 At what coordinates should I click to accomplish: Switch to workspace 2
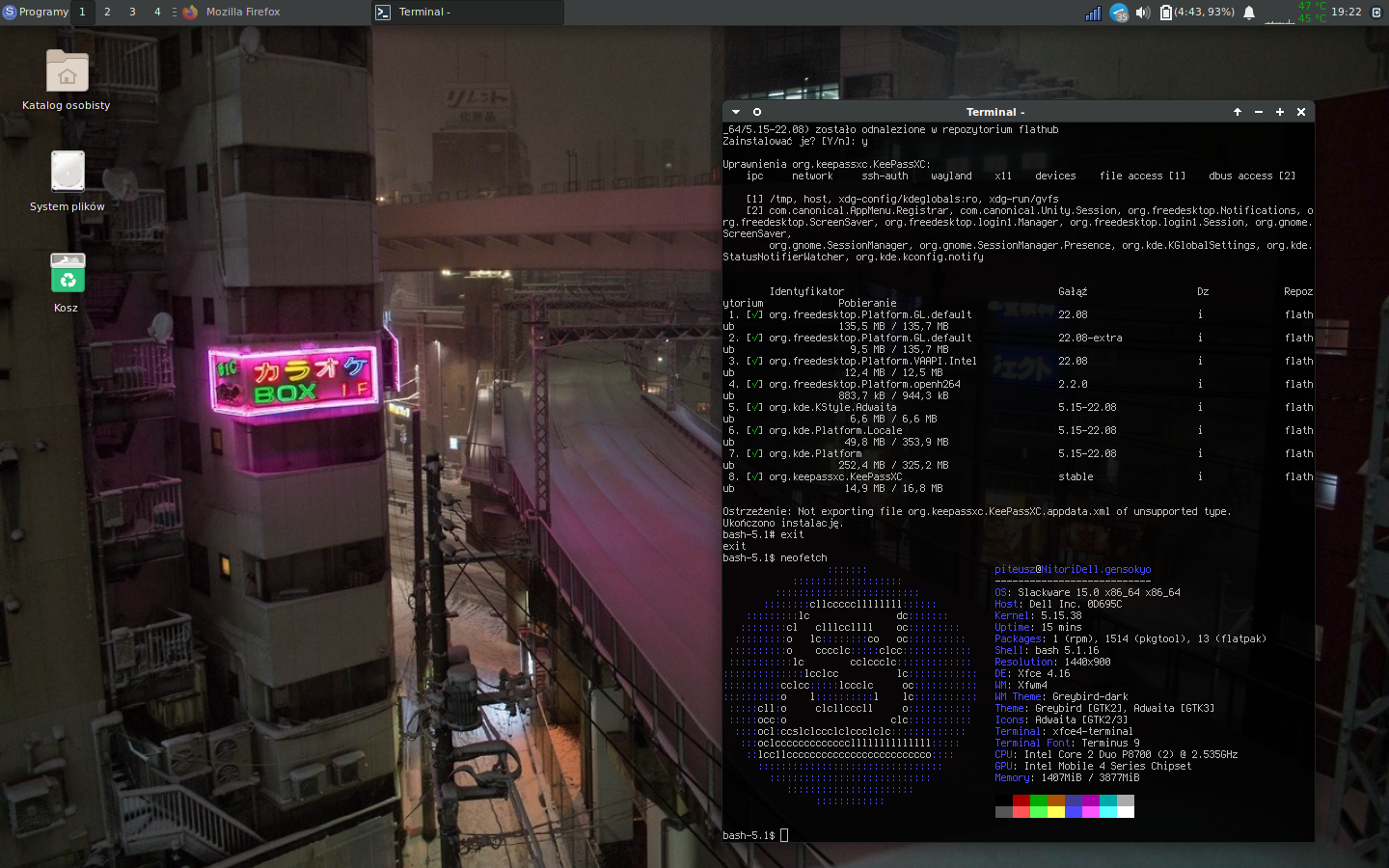tap(107, 12)
